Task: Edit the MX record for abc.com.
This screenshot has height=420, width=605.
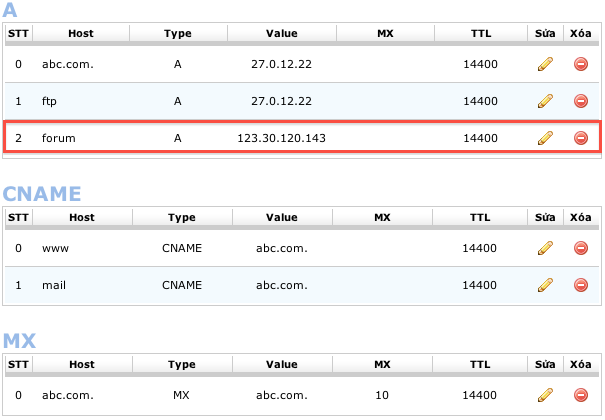Action: 545,395
